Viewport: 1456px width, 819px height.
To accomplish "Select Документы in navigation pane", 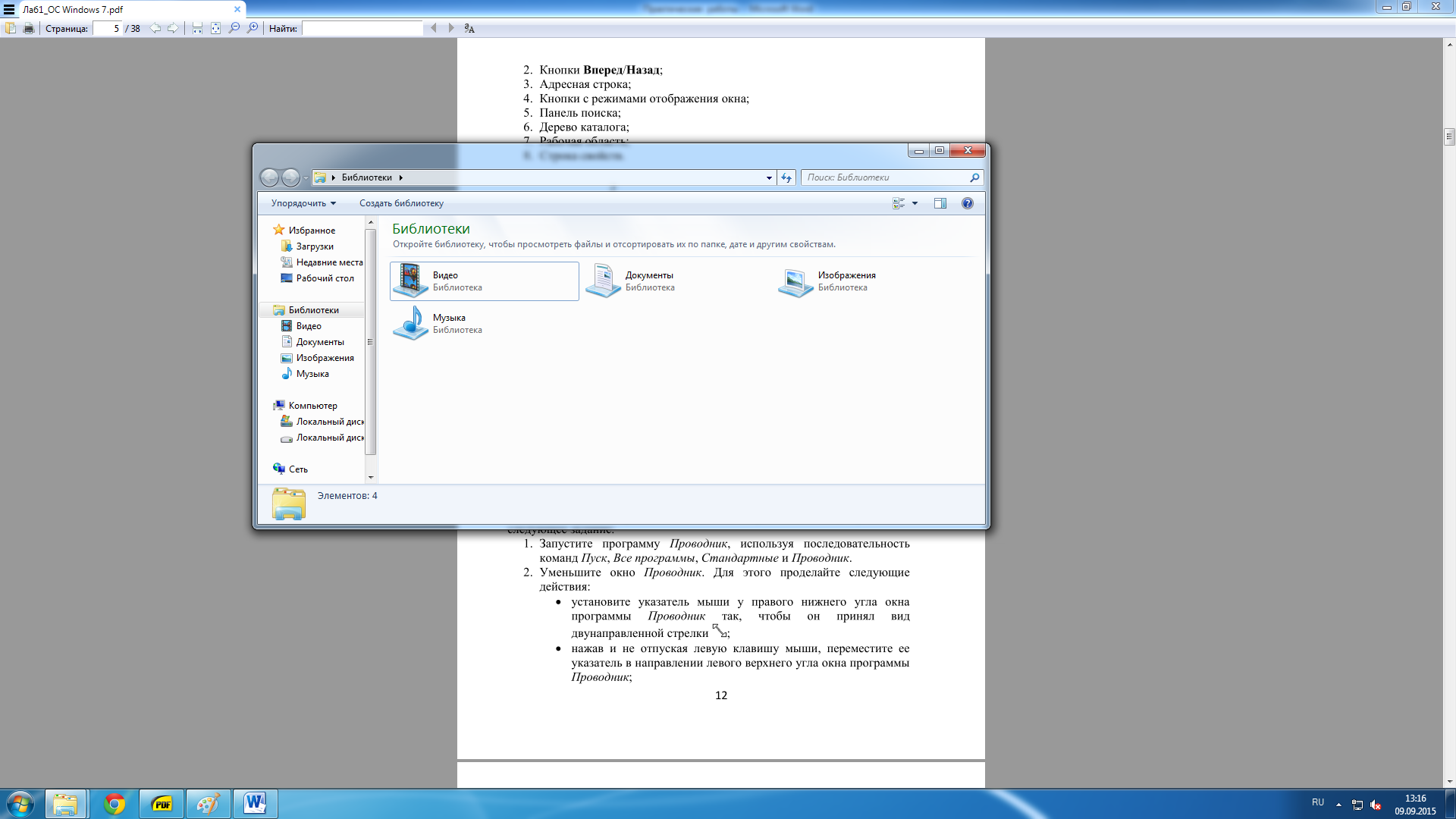I will click(x=319, y=341).
